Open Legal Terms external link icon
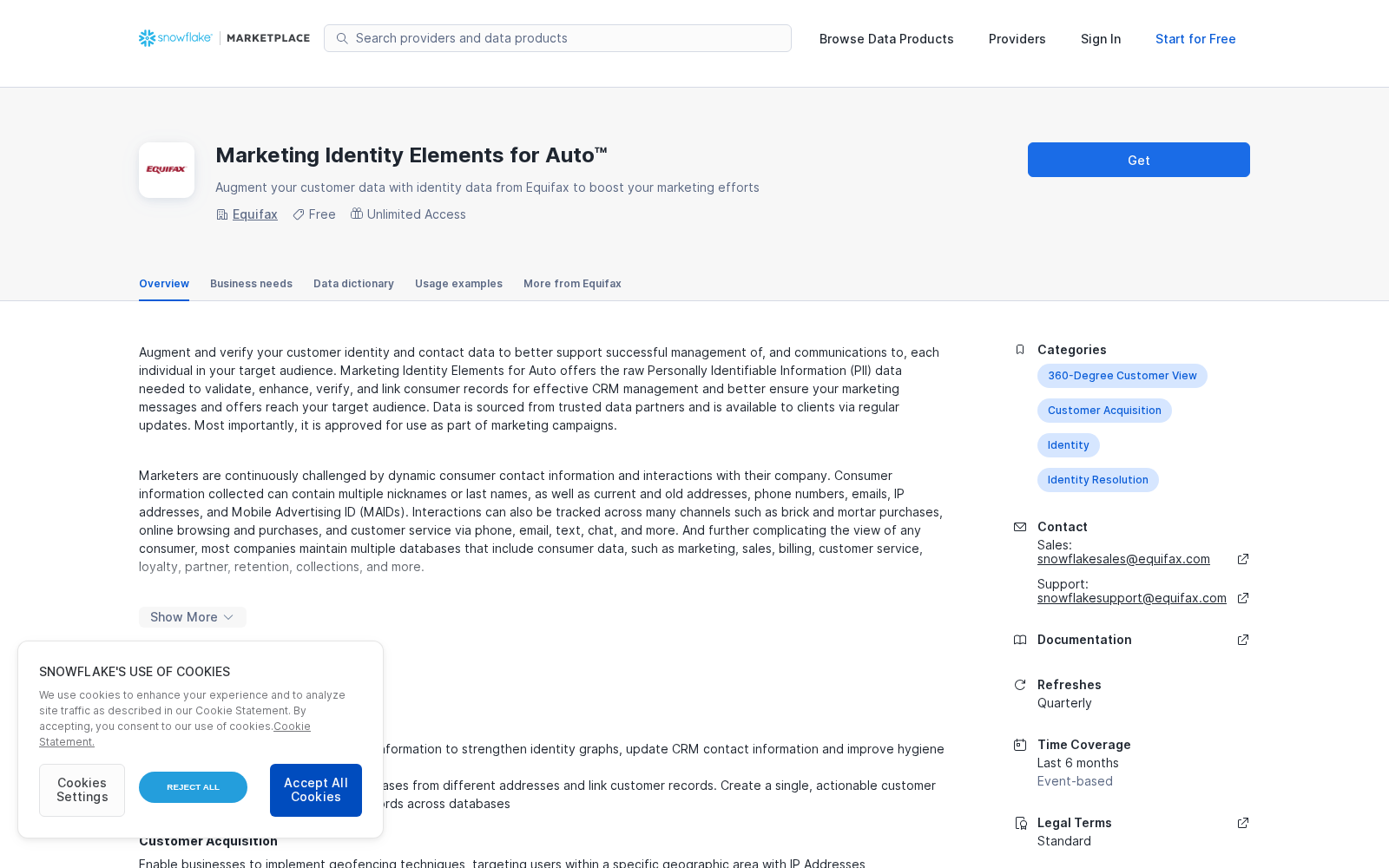Viewport: 1389px width, 868px height. pos(1243,823)
